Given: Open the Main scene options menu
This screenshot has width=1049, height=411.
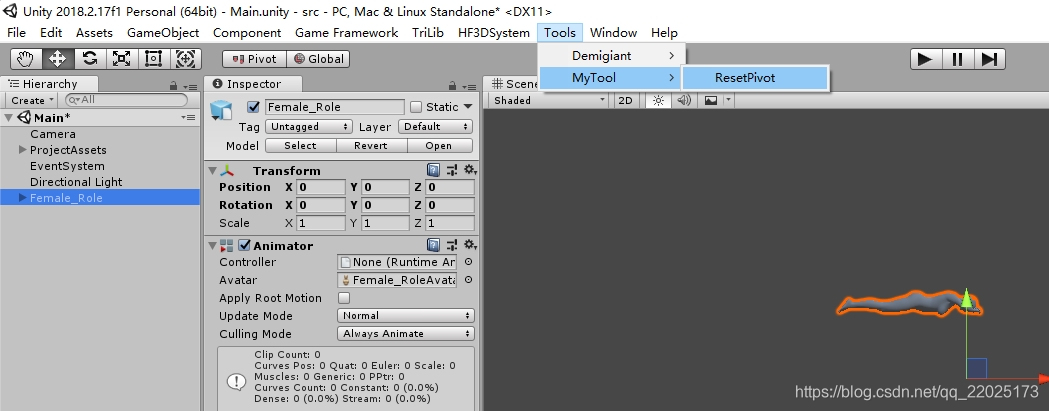Looking at the screenshot, I should coord(189,118).
